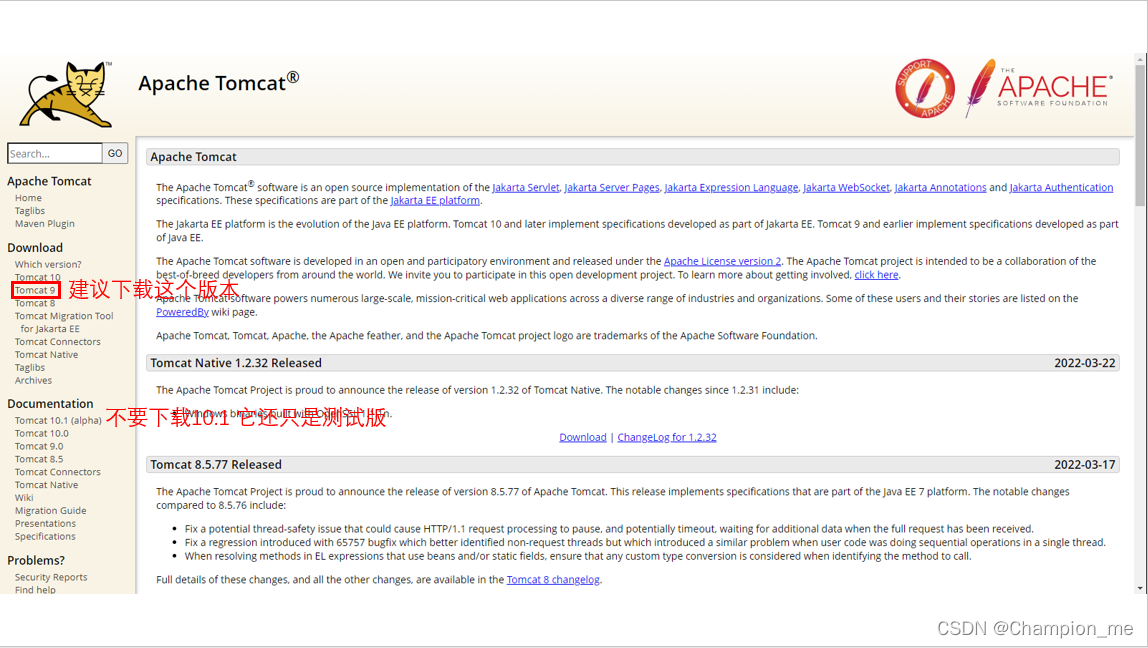Click the 'Problems?' sidebar heading

(x=36, y=560)
